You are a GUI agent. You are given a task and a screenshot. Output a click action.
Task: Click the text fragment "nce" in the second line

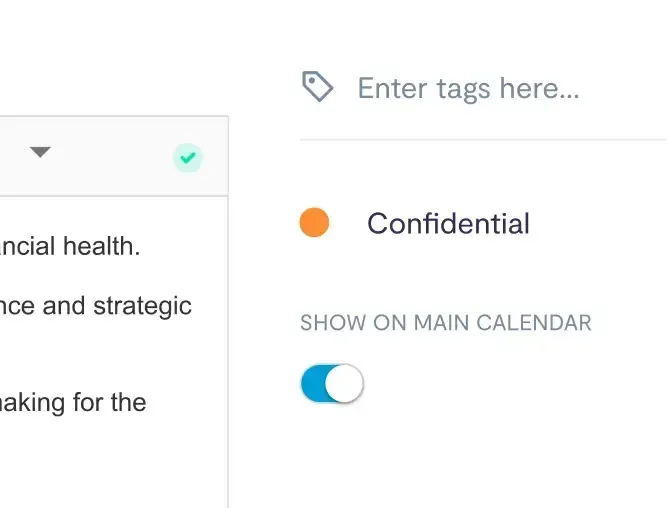tap(18, 305)
